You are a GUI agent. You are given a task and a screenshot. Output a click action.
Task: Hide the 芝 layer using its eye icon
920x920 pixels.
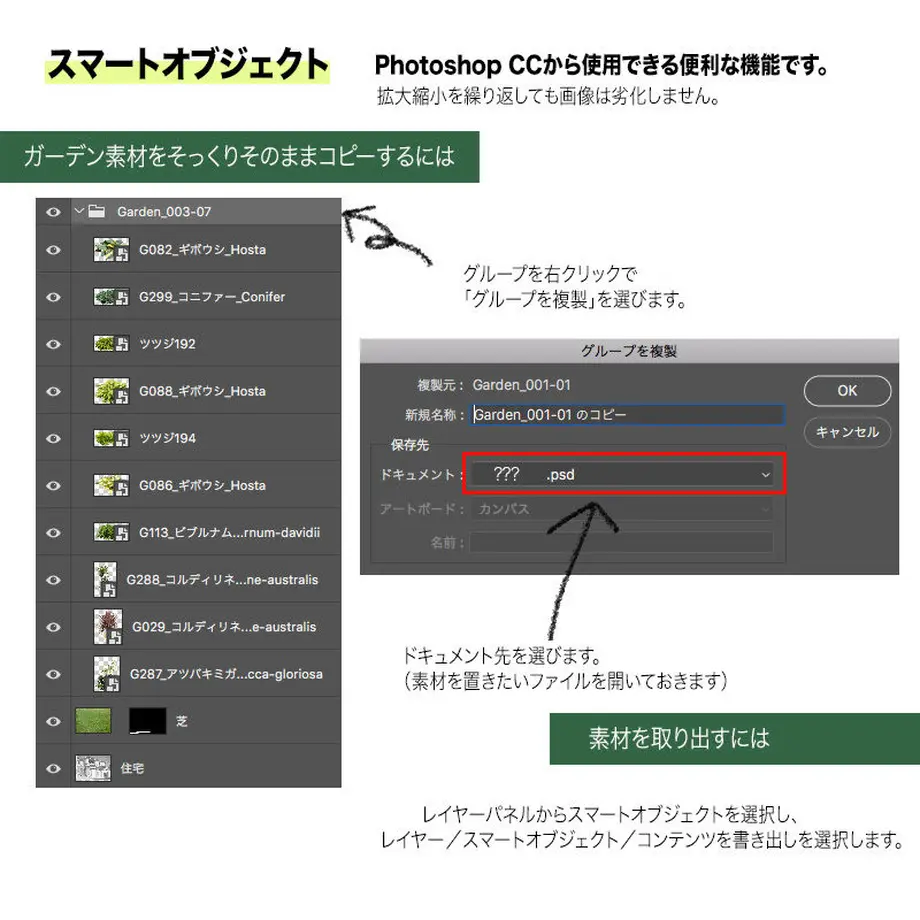[x=53, y=721]
